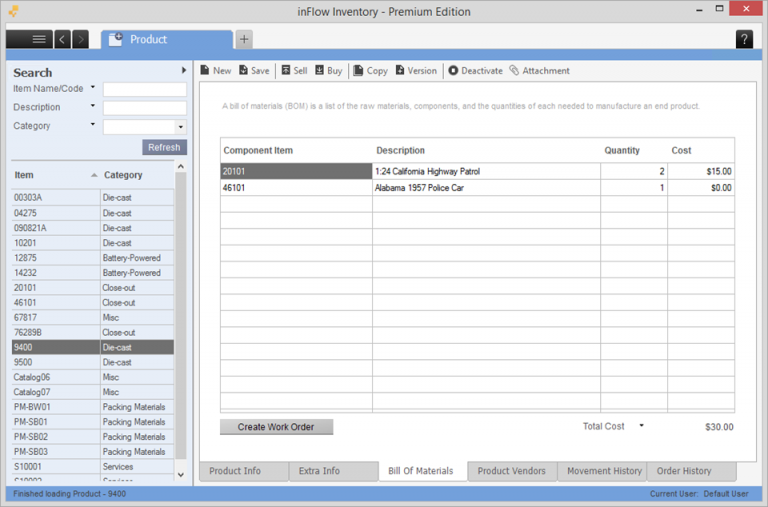Click the New product toolbar icon
This screenshot has height=507, width=768.
tap(205, 71)
